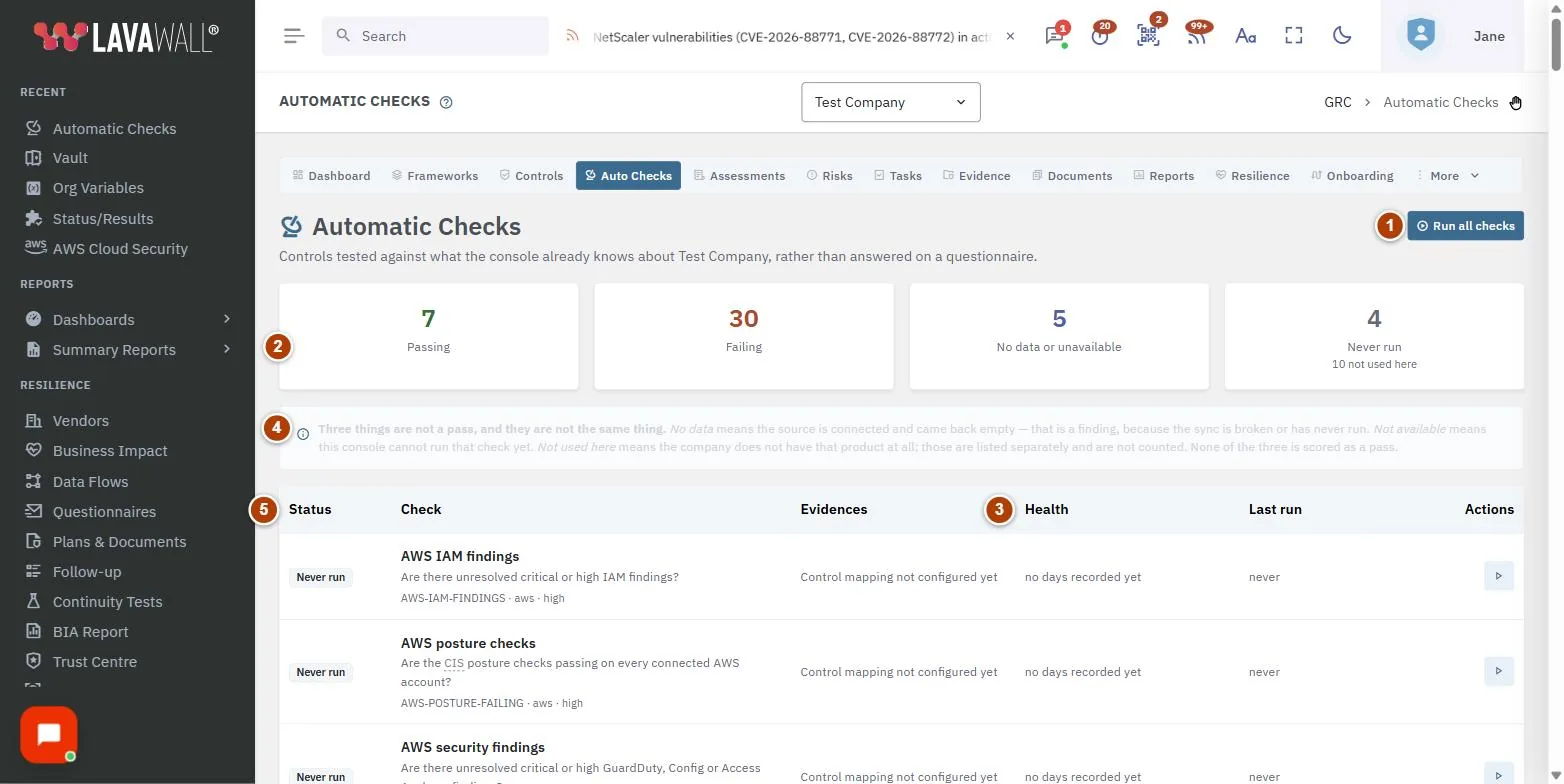Expand Dashboards in the sidebar
This screenshot has height=784, width=1564.
[x=127, y=319]
